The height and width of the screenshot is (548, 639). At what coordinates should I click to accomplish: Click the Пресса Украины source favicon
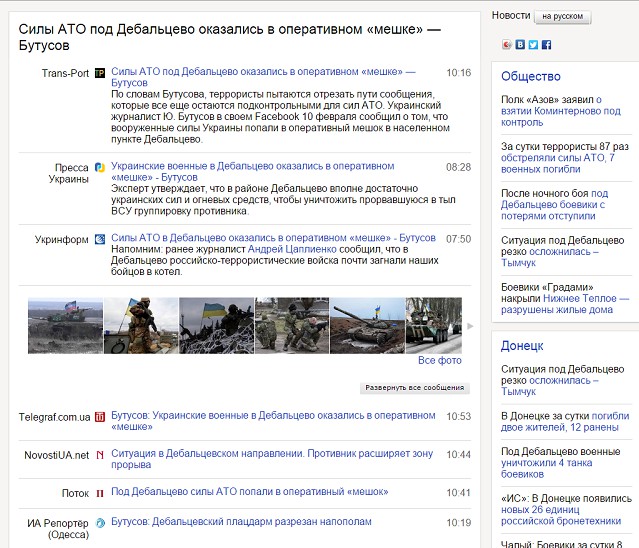(x=100, y=167)
